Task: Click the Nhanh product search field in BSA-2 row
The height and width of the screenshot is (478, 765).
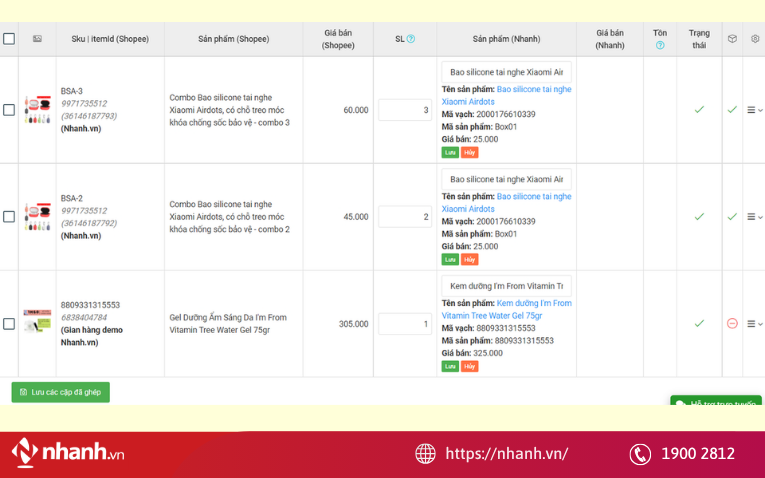Action: click(x=506, y=179)
